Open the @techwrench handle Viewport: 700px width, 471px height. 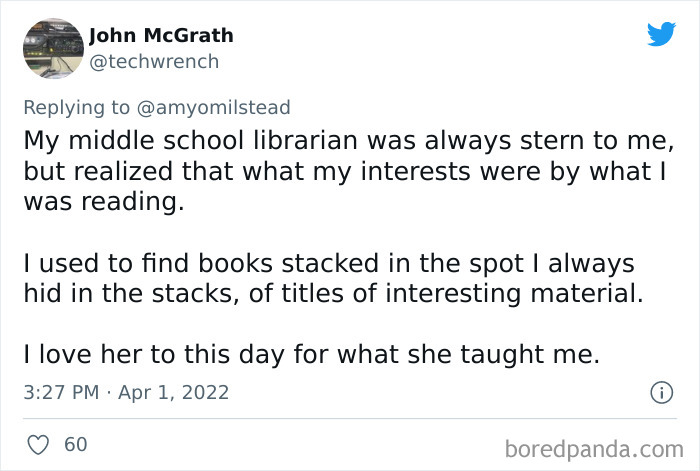154,61
